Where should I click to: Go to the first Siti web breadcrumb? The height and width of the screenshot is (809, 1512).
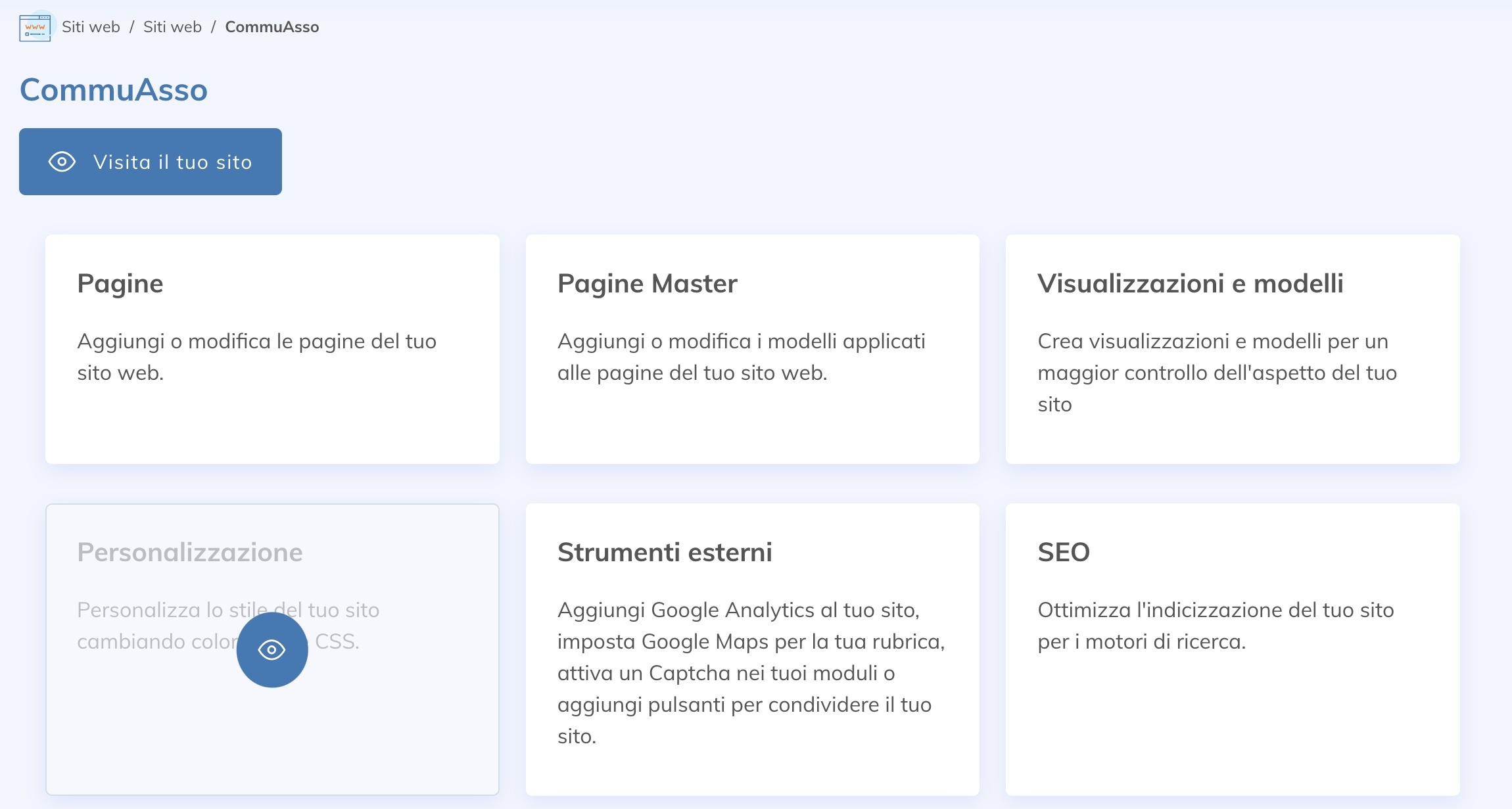(91, 27)
